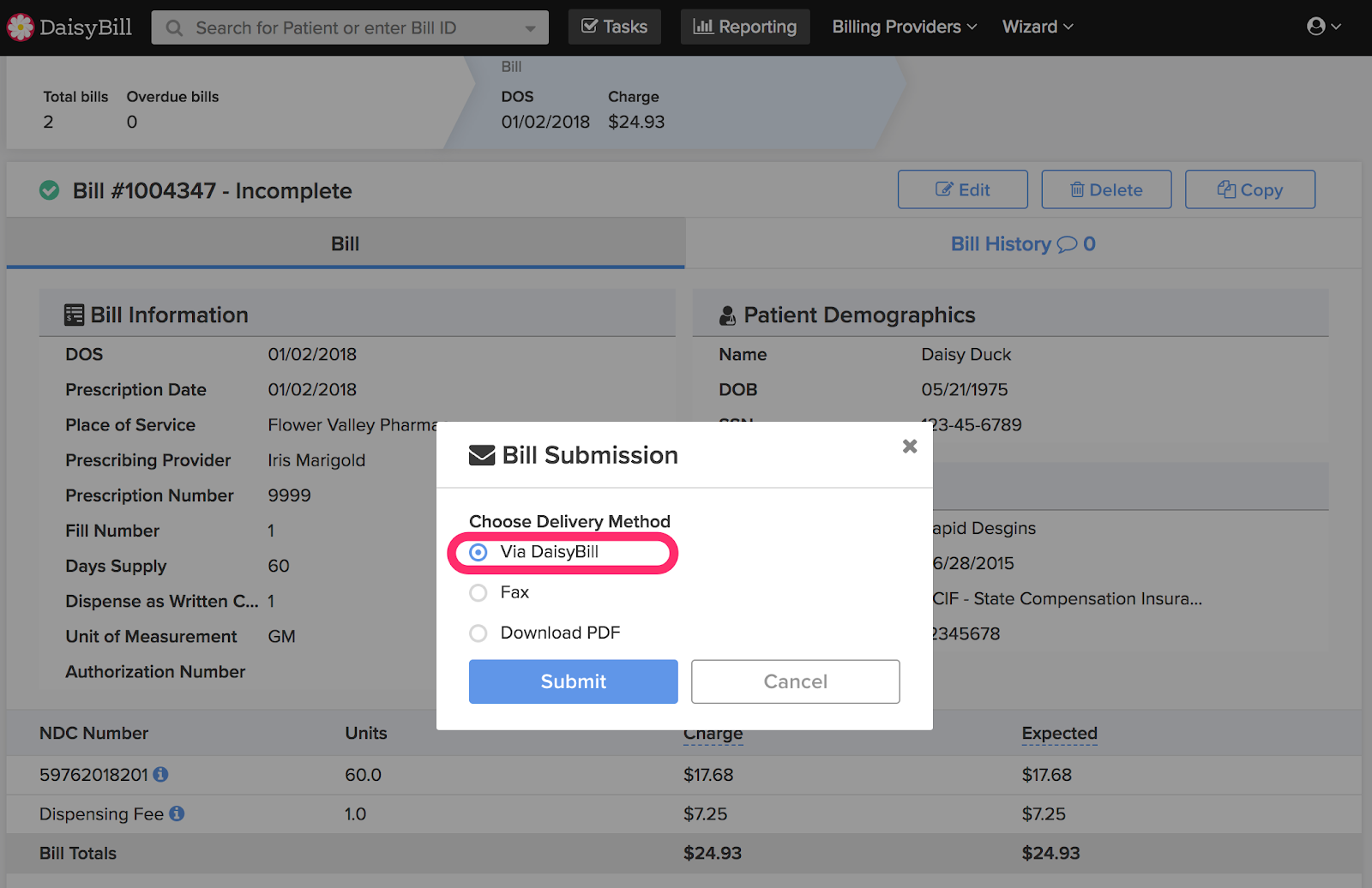Click the Edit bill button

963,189
